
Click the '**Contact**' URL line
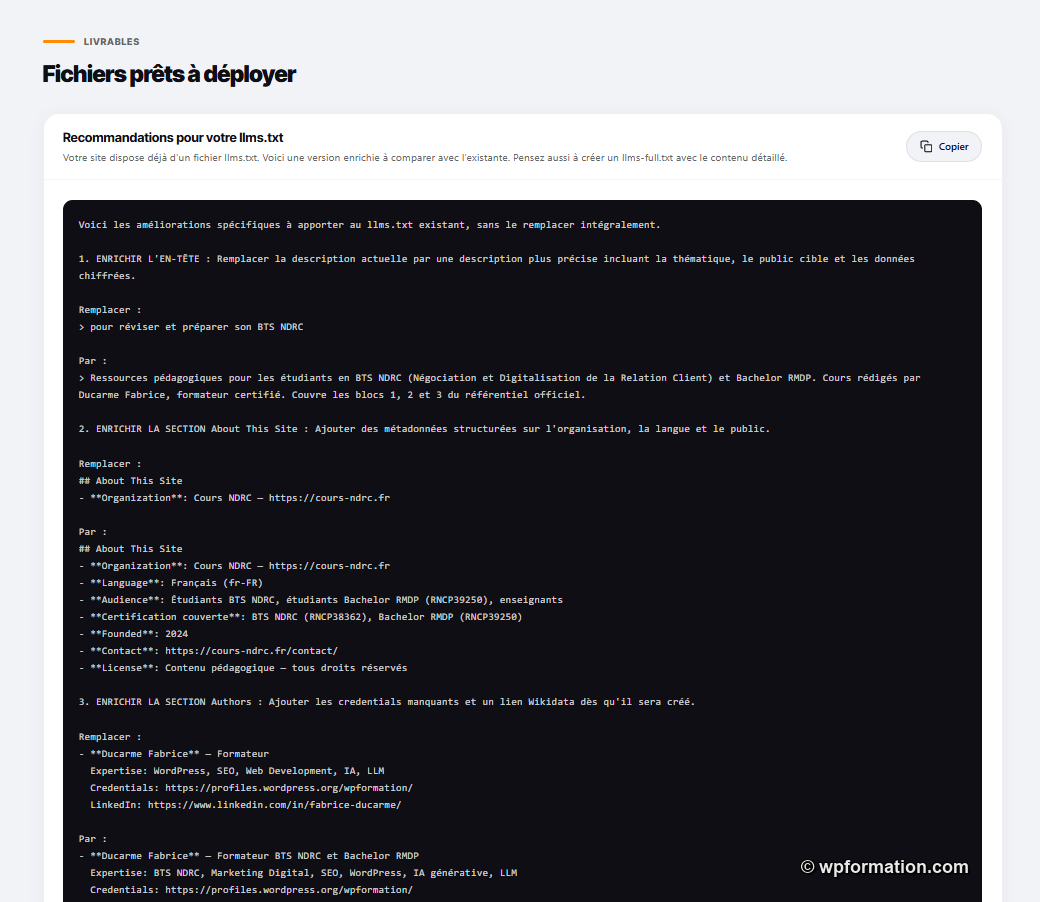pyautogui.click(x=208, y=651)
